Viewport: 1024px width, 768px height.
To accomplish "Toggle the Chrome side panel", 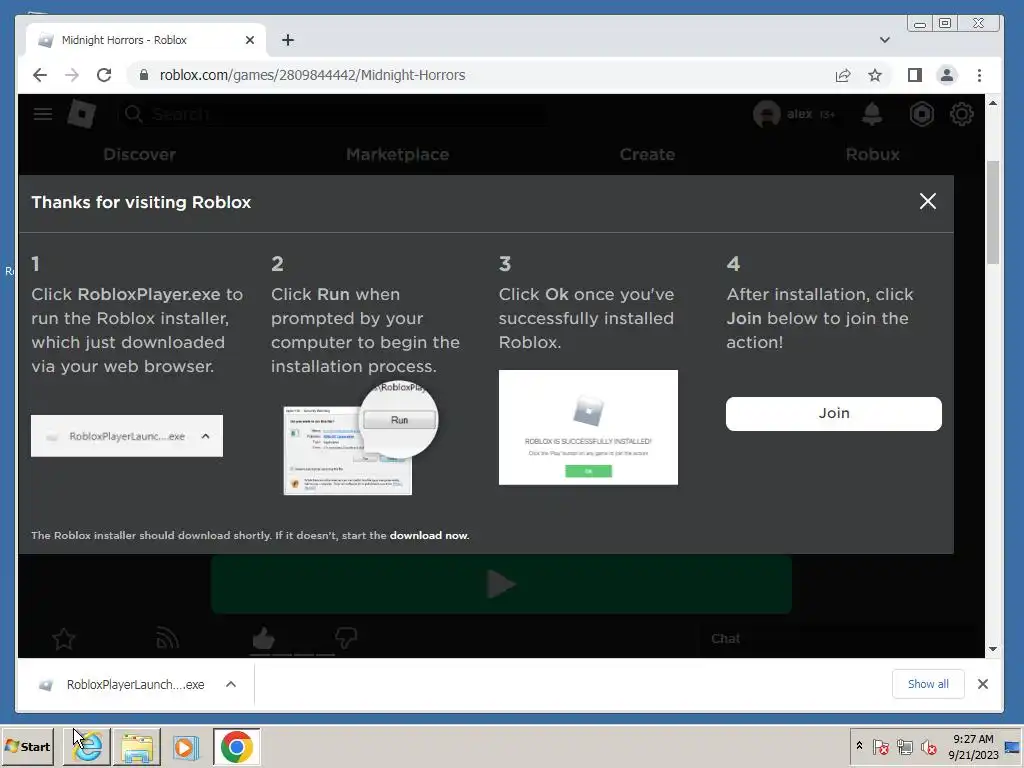I will 915,75.
